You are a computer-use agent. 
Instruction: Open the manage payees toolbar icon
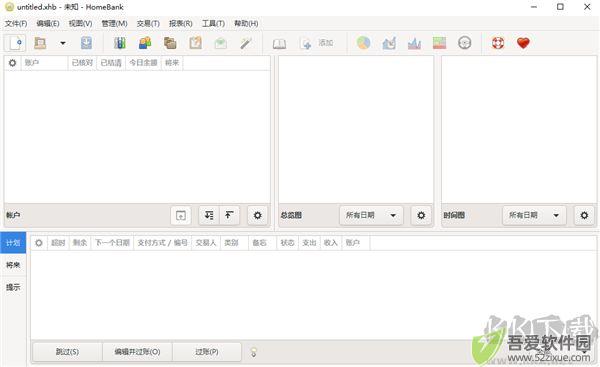pyautogui.click(x=145, y=43)
